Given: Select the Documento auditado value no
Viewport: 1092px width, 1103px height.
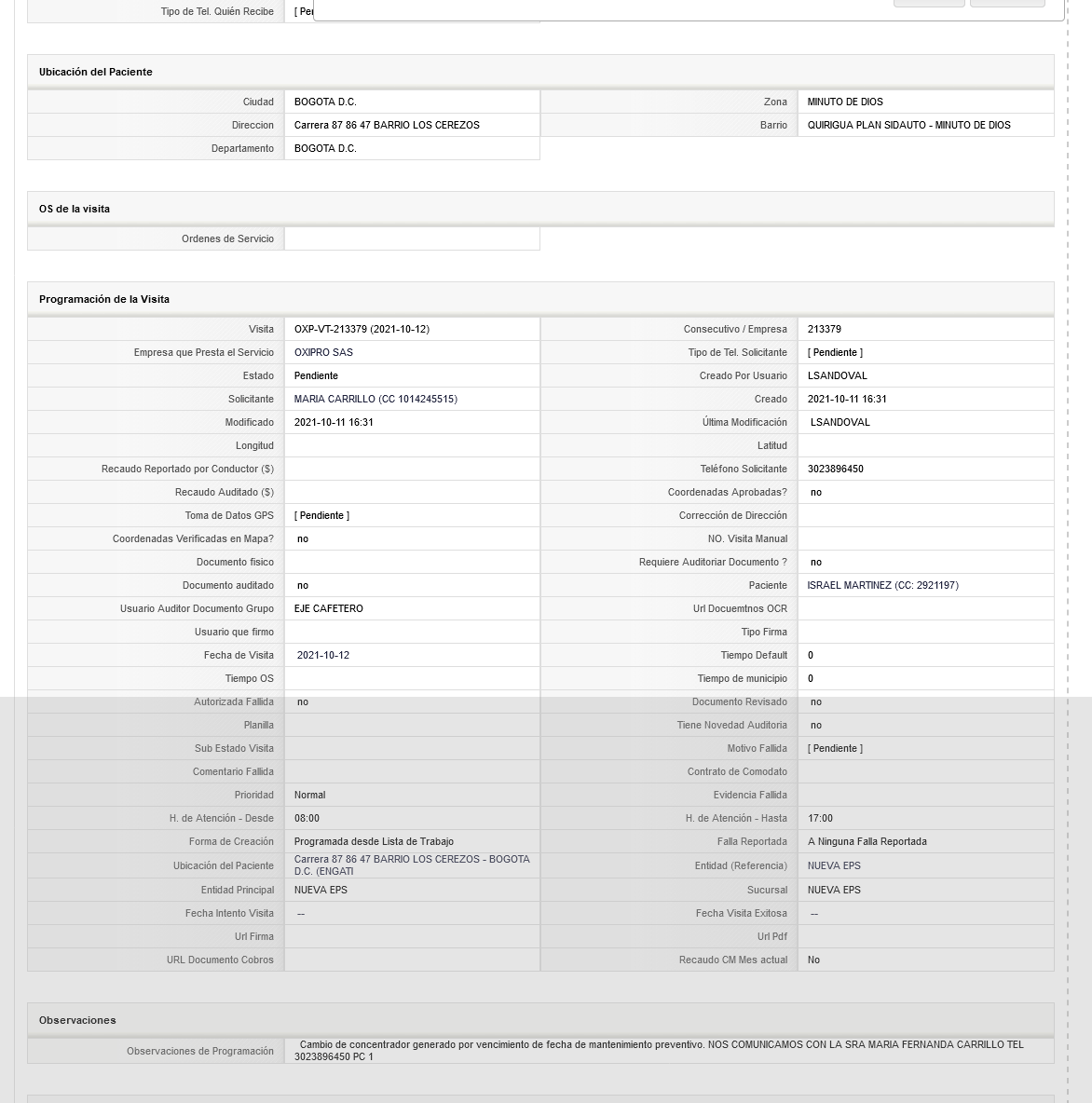Looking at the screenshot, I should tap(303, 585).
